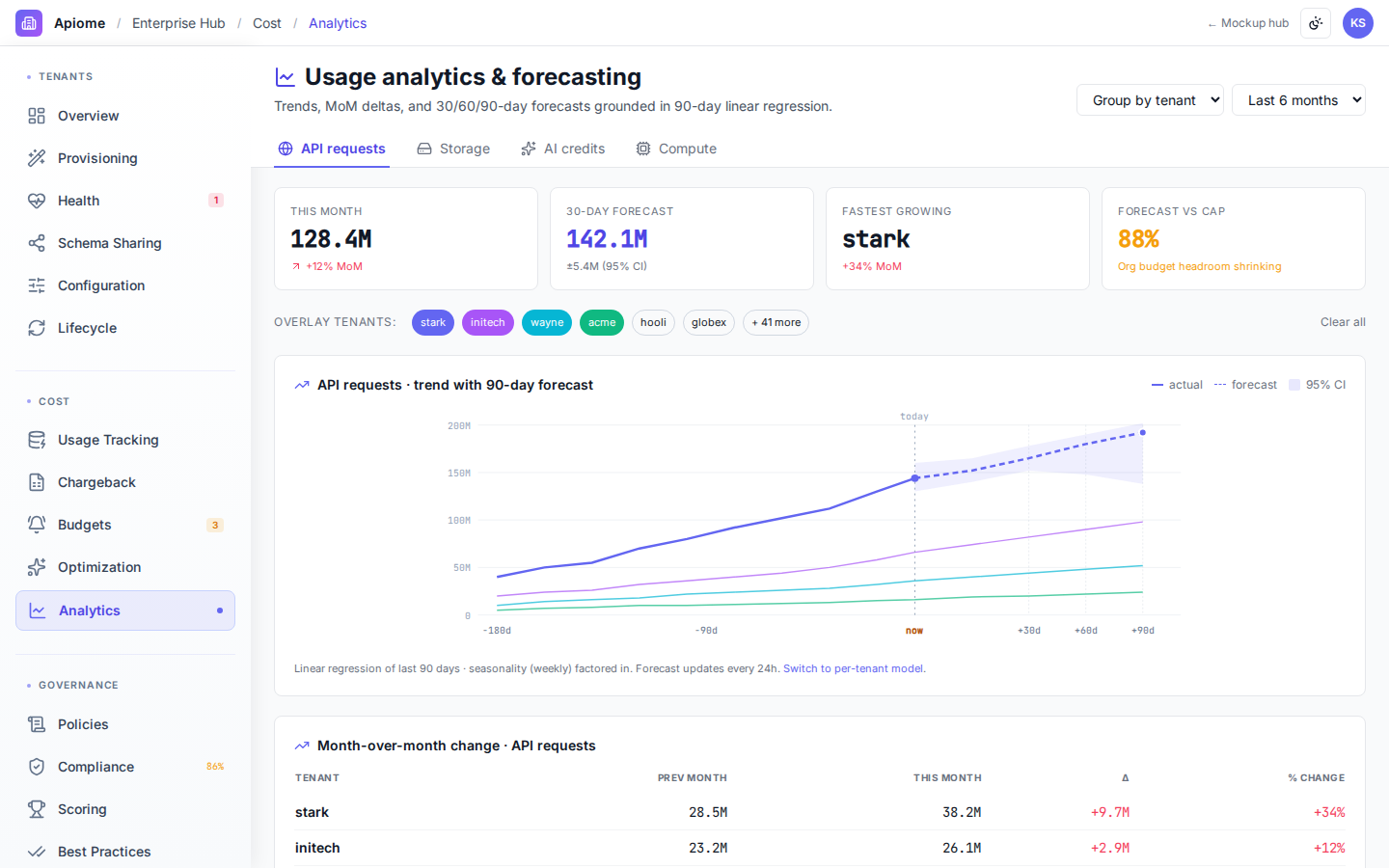Viewport: 1389px width, 868px height.
Task: Clear all overlay tenants
Action: pyautogui.click(x=1343, y=322)
